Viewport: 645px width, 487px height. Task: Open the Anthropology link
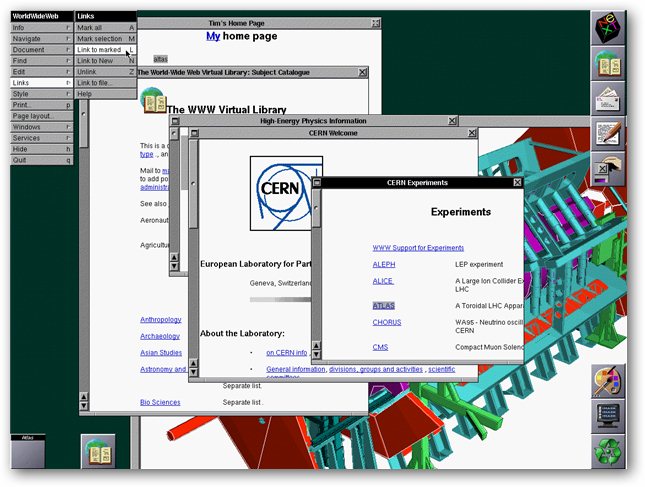tap(160, 320)
